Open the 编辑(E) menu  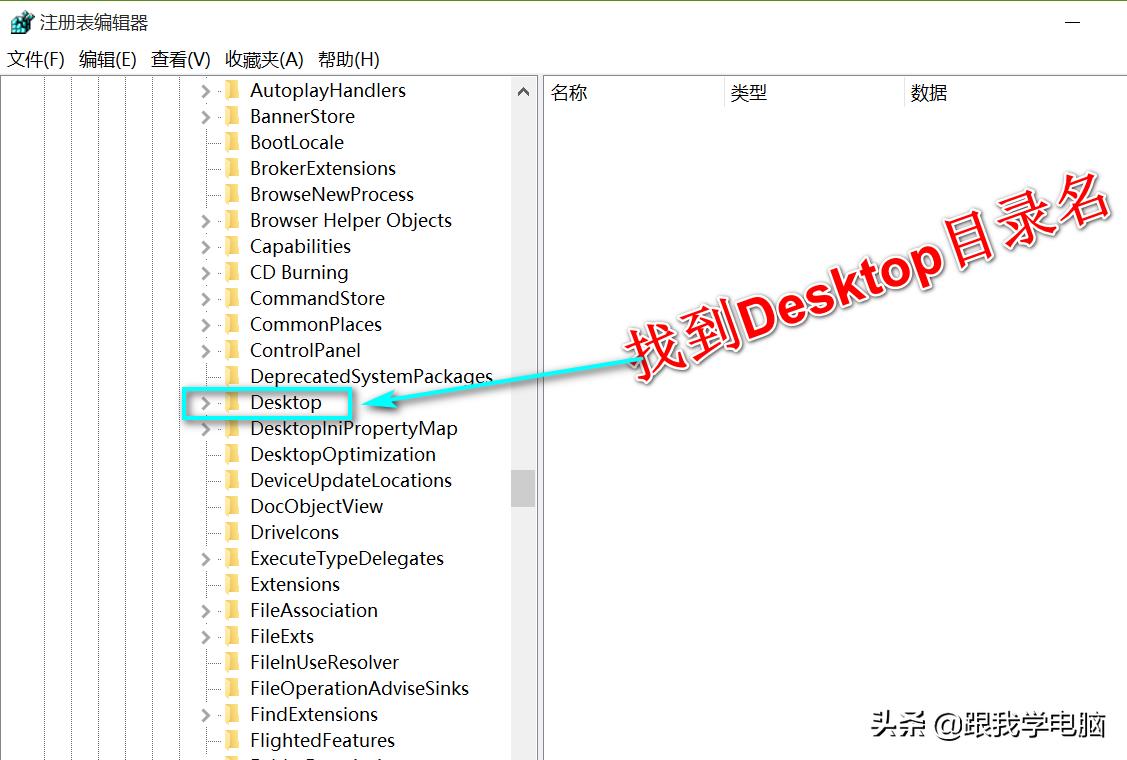point(108,59)
